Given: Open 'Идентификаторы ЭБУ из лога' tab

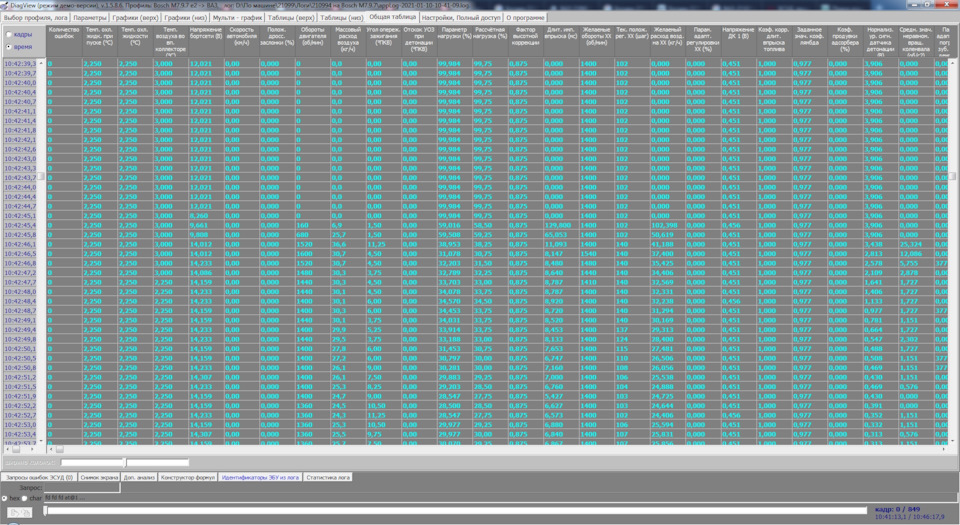Looking at the screenshot, I should coord(260,477).
